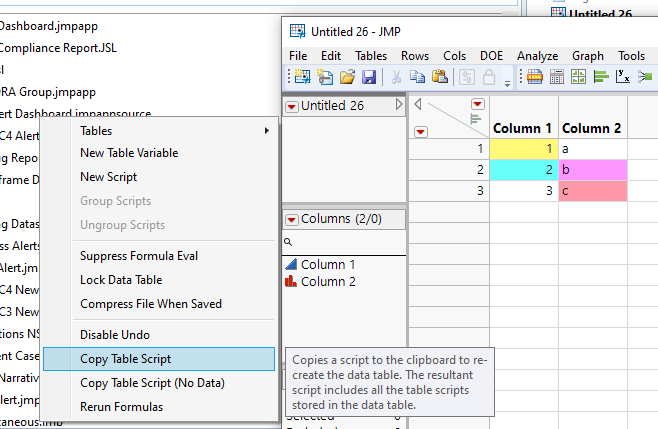
Task: Click the red nominal icon beside Column 2
Action: 291,281
